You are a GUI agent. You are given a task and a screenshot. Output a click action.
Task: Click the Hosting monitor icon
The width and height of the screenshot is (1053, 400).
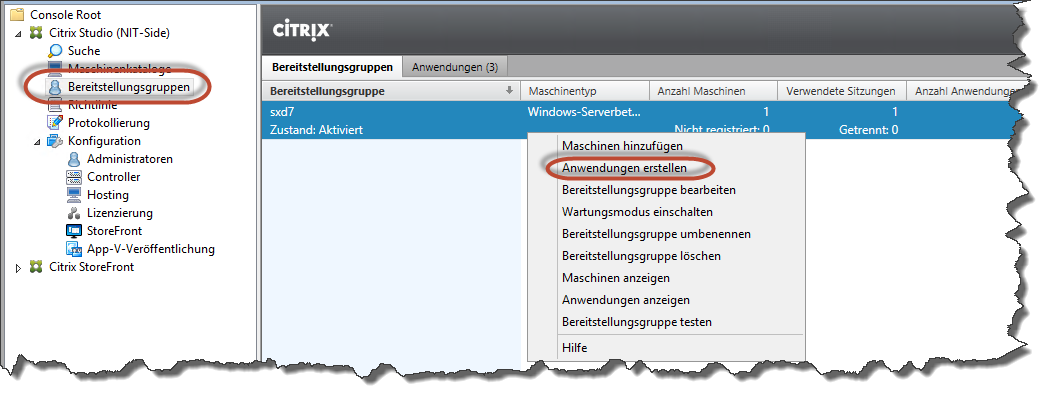coord(74,195)
